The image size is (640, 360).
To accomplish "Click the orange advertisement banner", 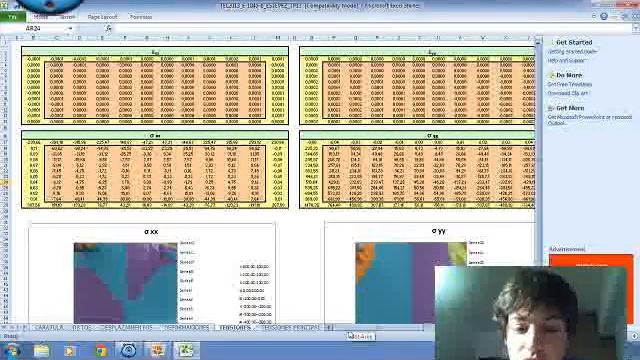I will pos(591,260).
